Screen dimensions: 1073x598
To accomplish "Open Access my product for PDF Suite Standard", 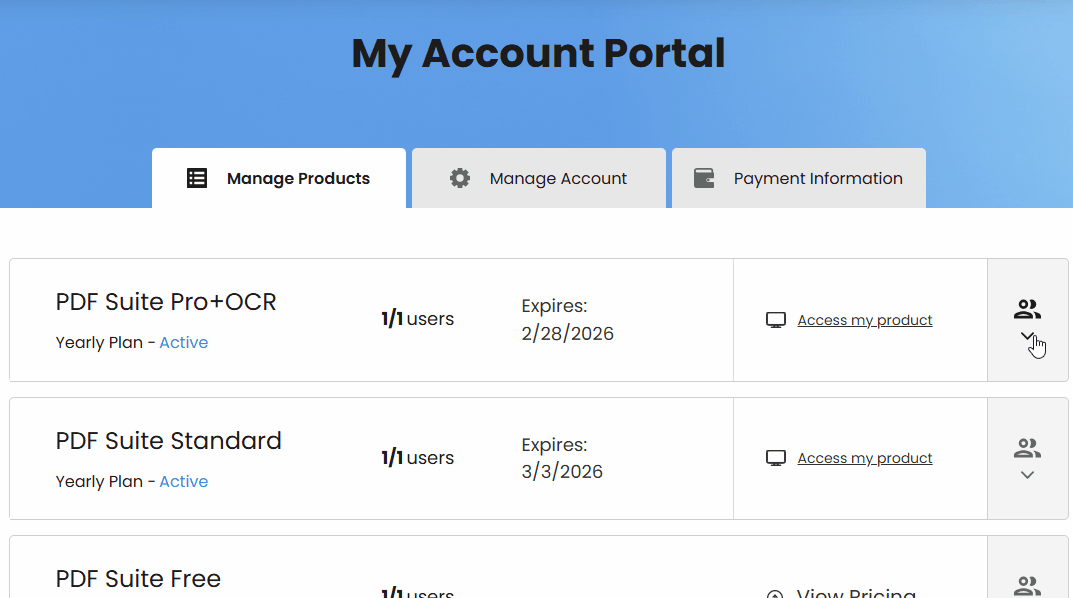I will pyautogui.click(x=864, y=458).
